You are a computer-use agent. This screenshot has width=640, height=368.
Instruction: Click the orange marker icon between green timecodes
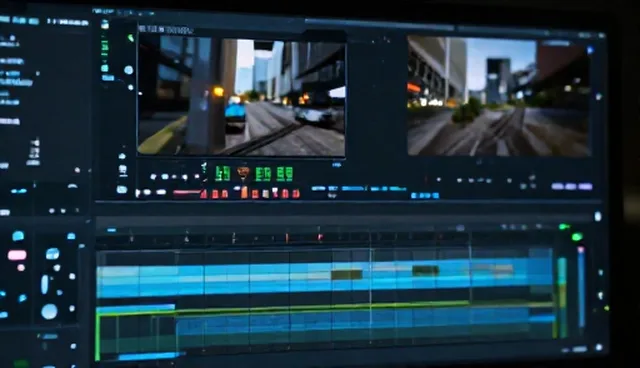point(243,173)
